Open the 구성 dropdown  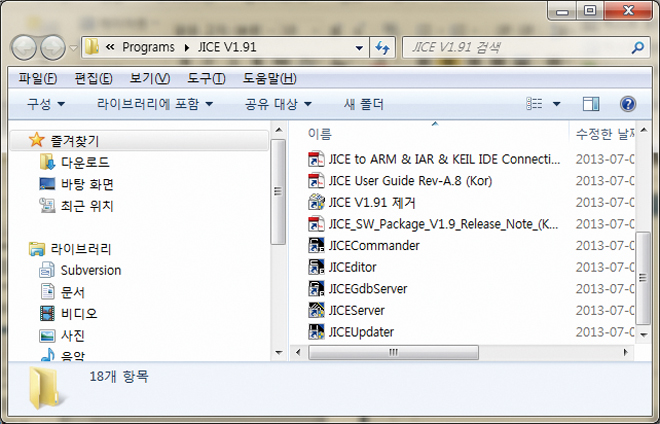pos(46,104)
